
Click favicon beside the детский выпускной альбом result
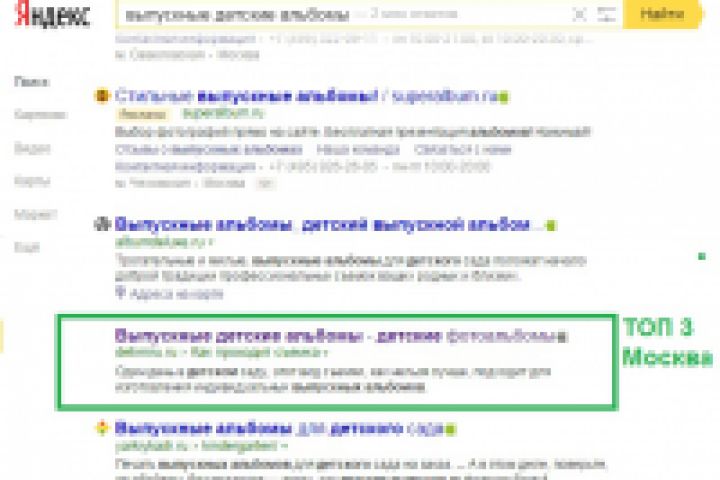(x=102, y=225)
